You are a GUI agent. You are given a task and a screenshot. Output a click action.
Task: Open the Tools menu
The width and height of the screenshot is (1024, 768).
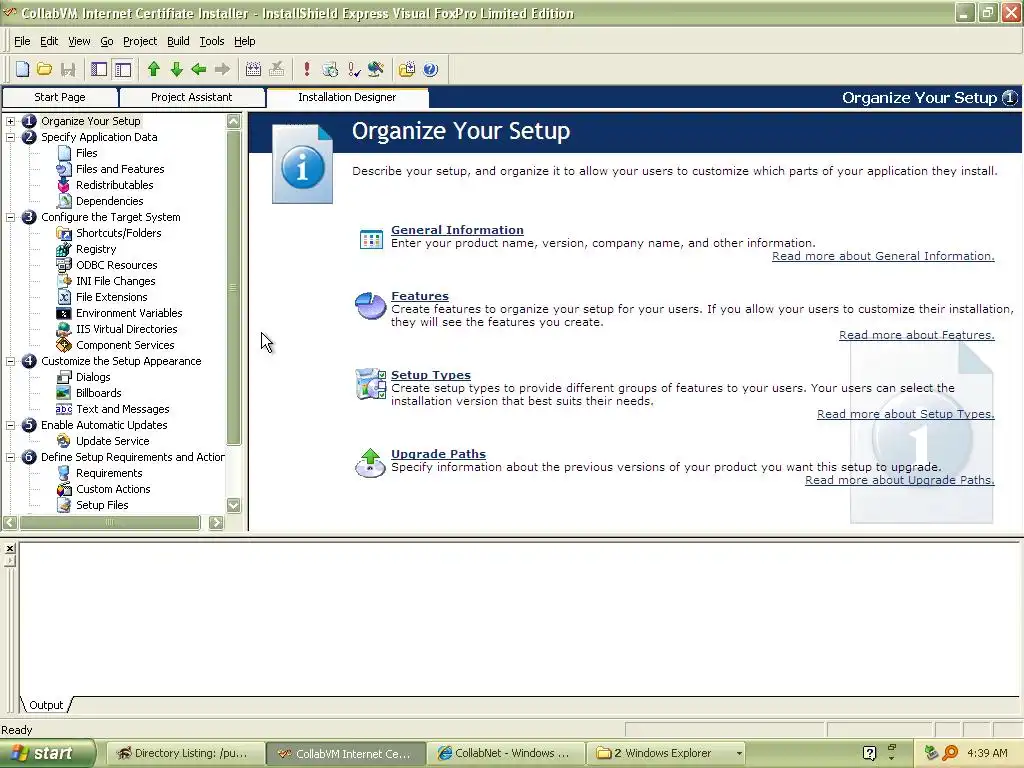212,41
